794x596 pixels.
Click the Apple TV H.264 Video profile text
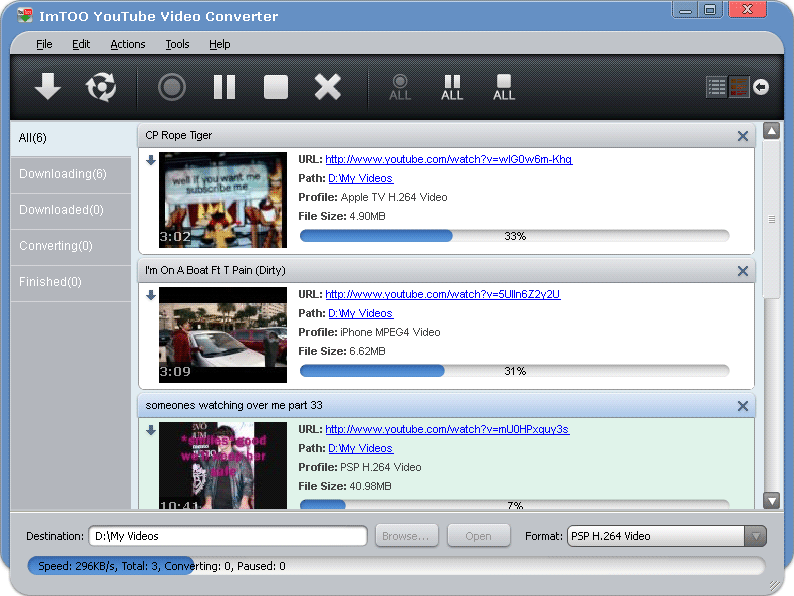pyautogui.click(x=394, y=197)
